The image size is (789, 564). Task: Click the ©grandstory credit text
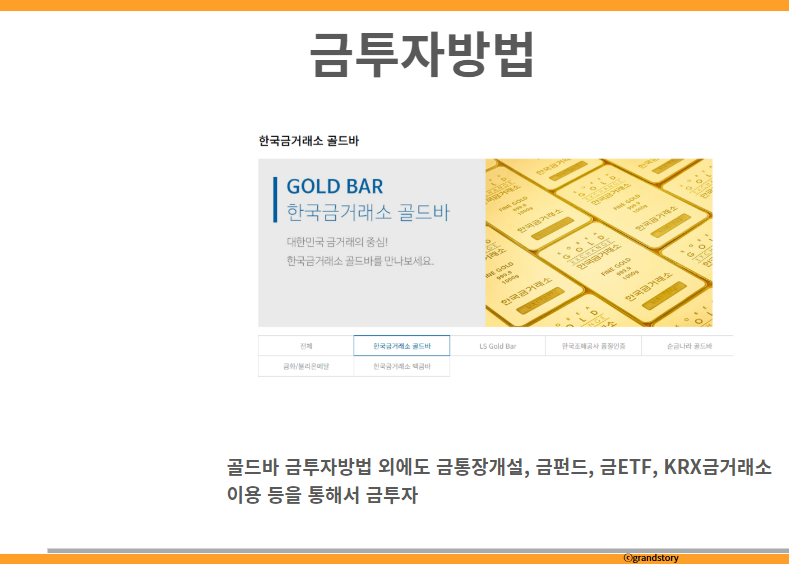point(651,558)
